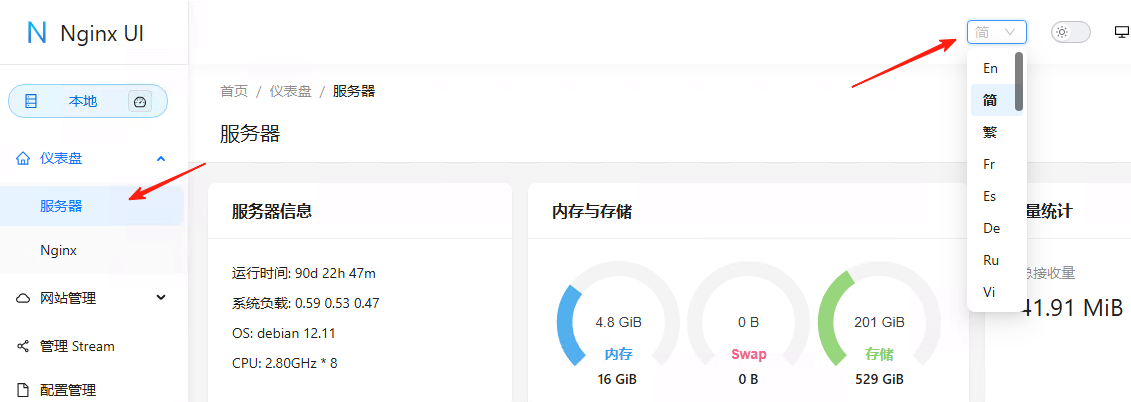Toggle the light/dark theme switch
This screenshot has height=402, width=1131.
pos(1070,32)
